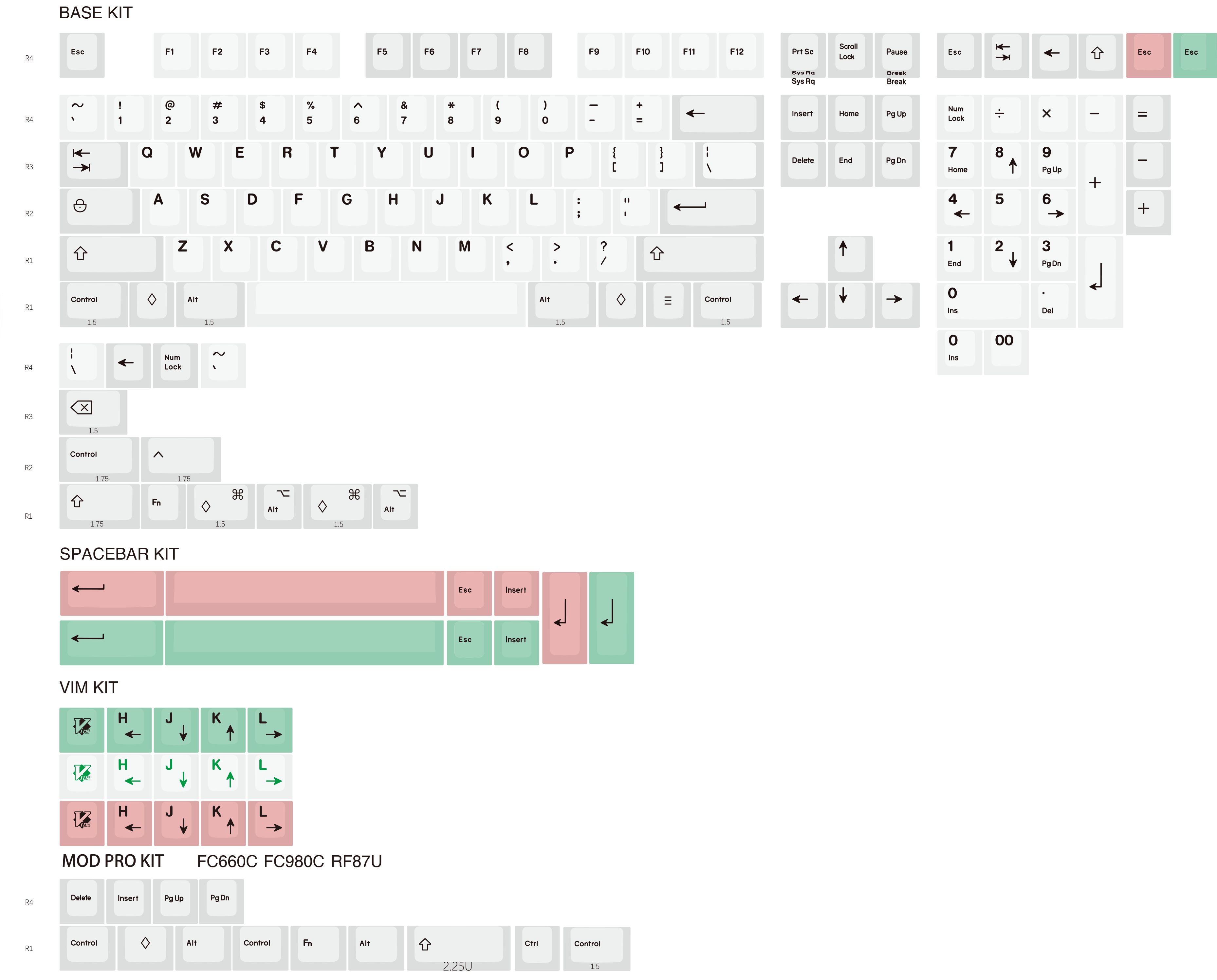Click the Ctrl key in Mod Pro Kit

(537, 948)
